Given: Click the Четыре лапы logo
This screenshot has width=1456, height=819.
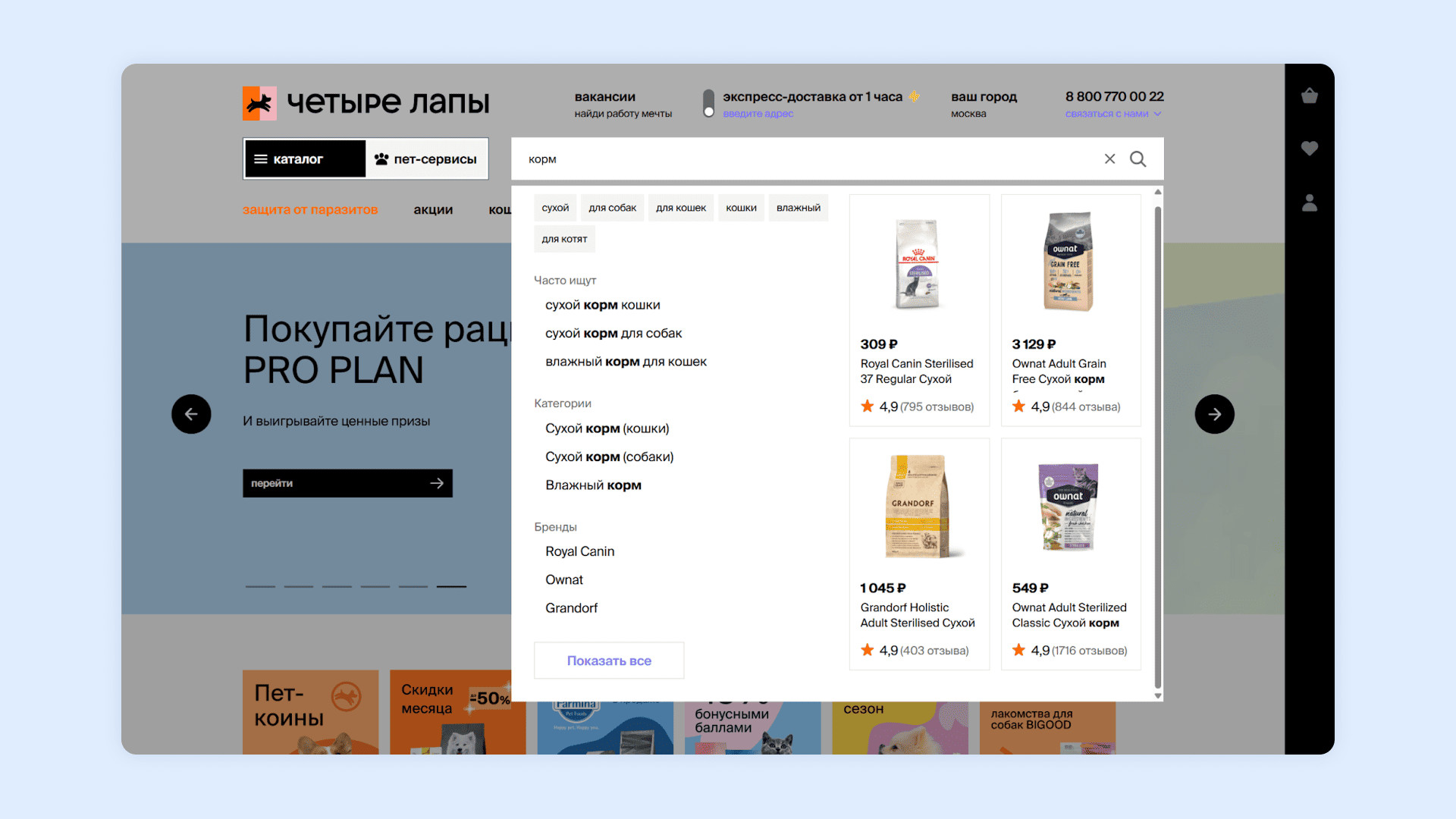Looking at the screenshot, I should coord(366,103).
